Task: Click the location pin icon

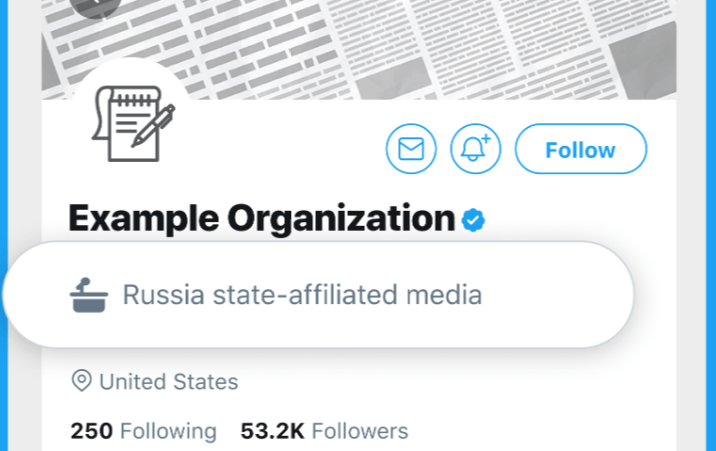Action: (82, 380)
